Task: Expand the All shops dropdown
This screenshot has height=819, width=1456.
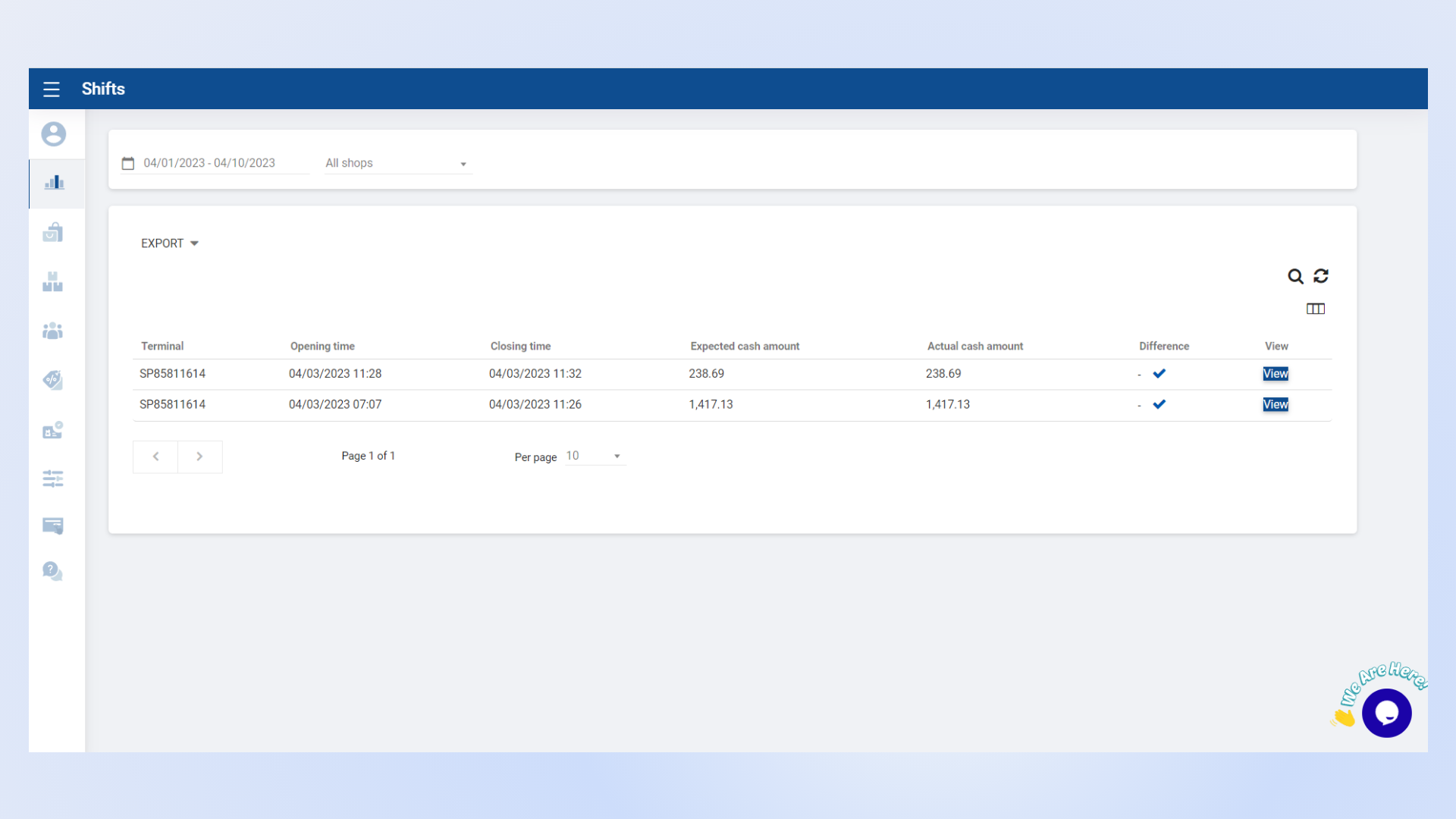Action: click(x=397, y=163)
